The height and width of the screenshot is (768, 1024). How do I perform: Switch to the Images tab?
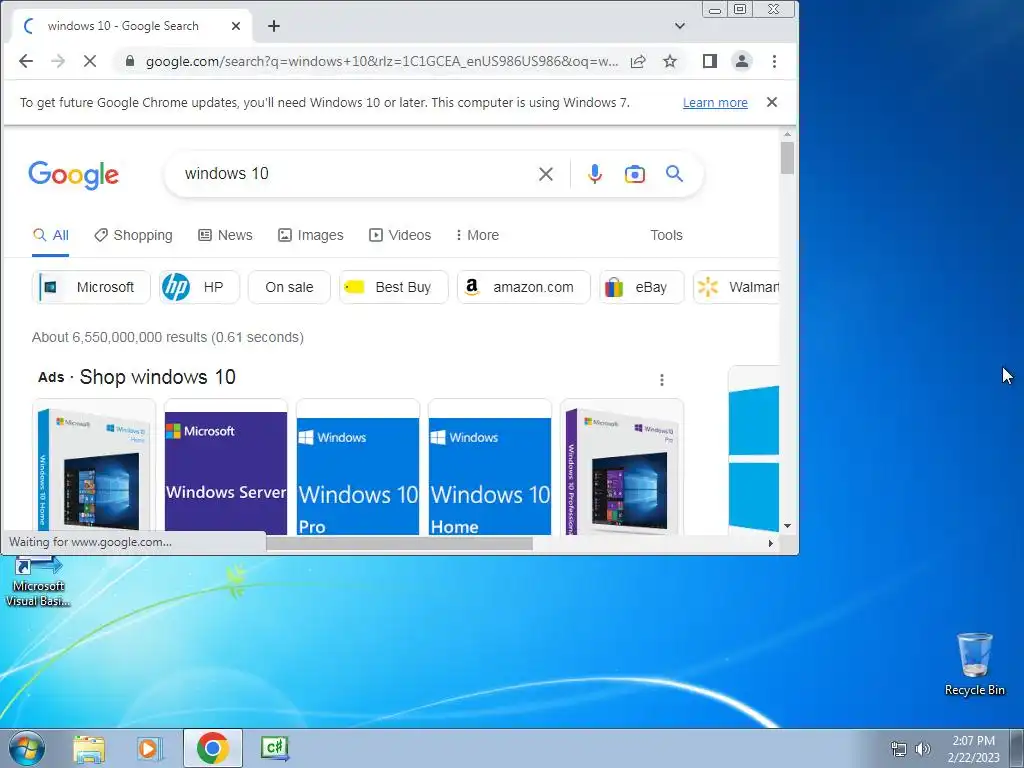311,235
